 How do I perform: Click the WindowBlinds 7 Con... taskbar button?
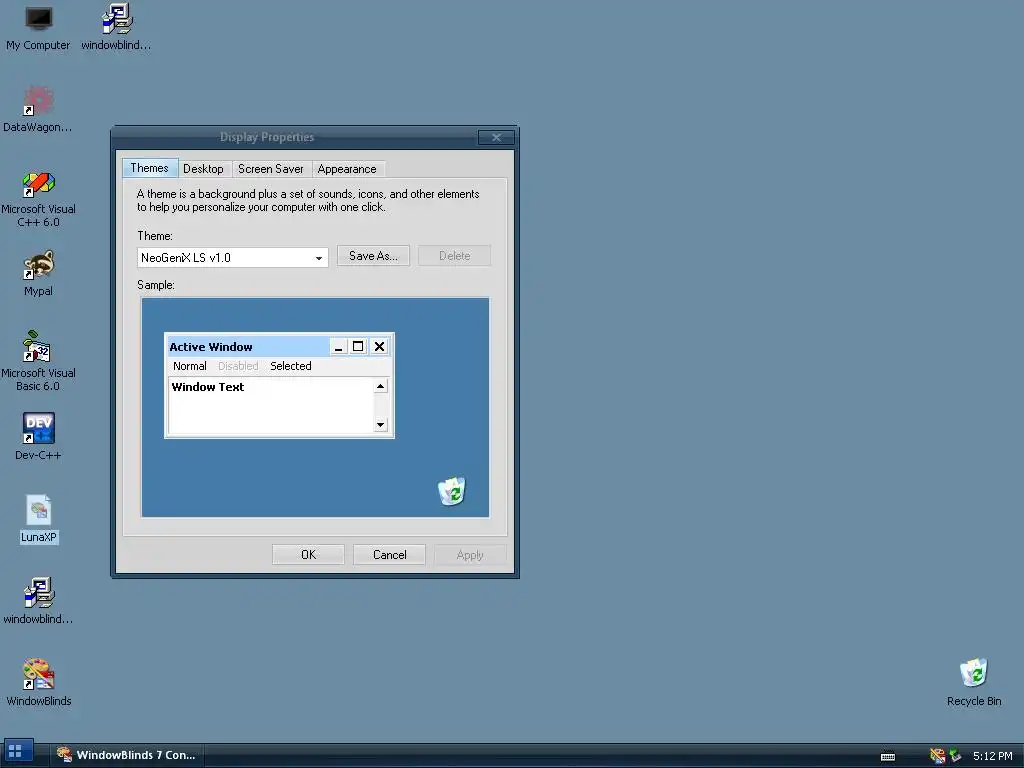click(x=127, y=755)
